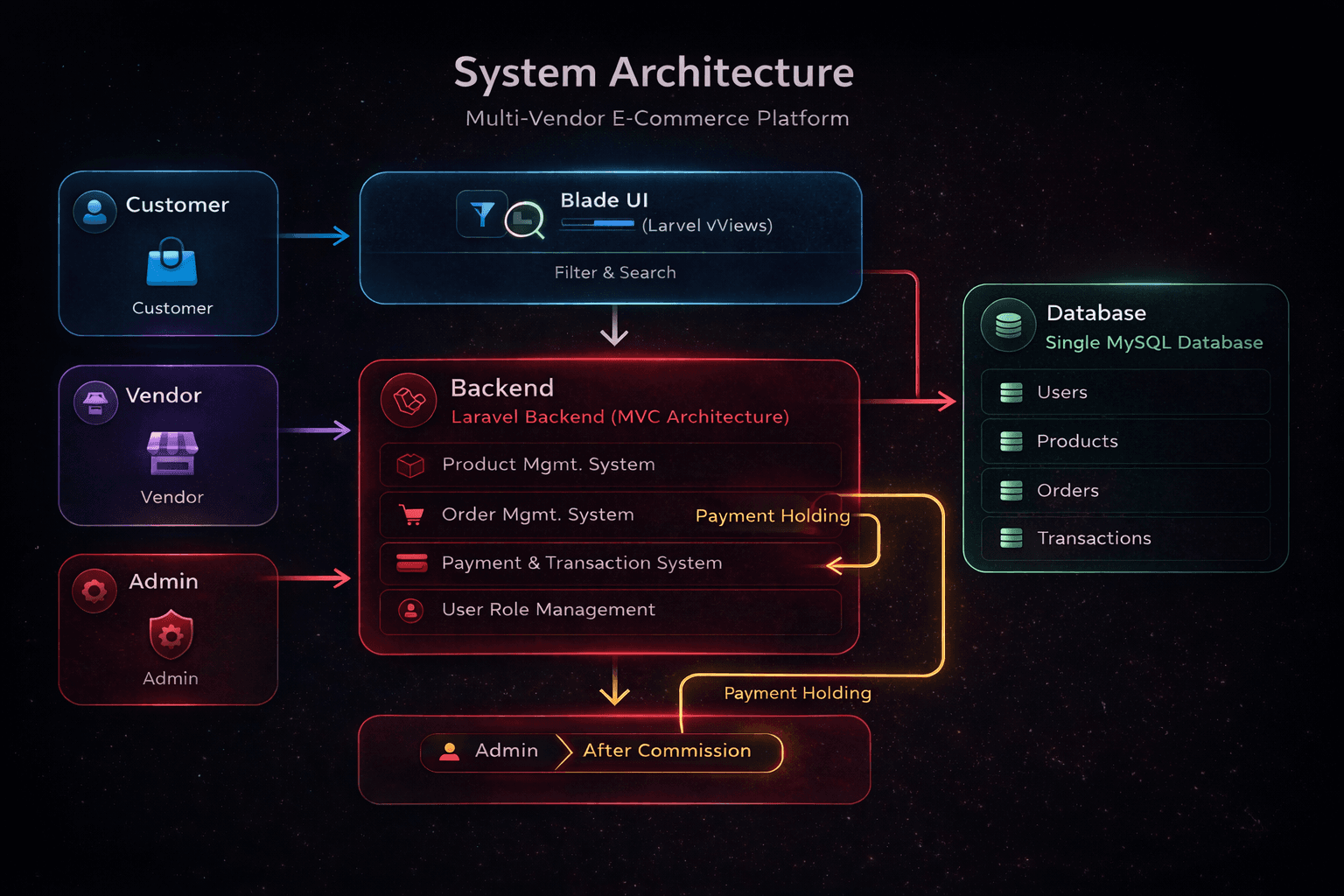
Task: Click Payment Holding label inside Backend box
Action: (x=773, y=516)
